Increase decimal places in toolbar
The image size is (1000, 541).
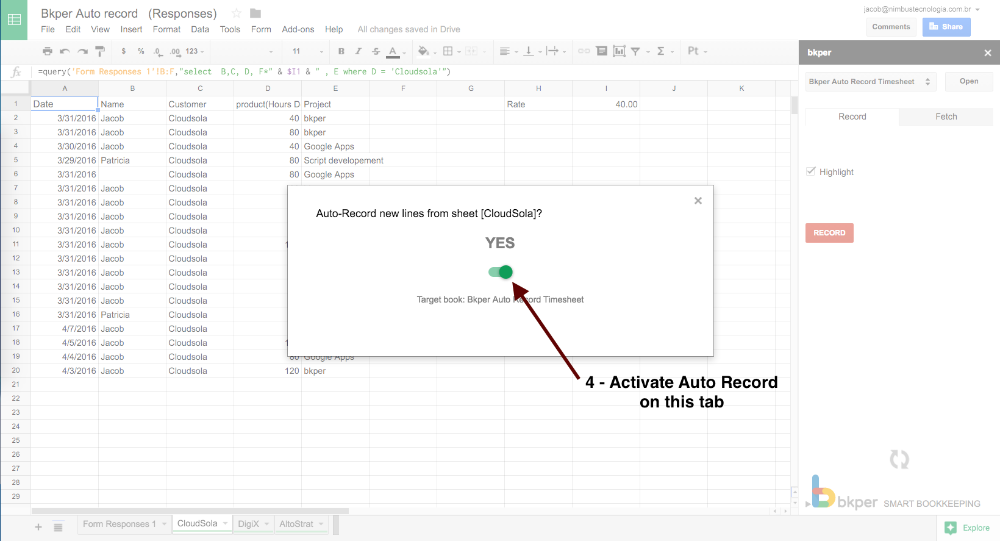pos(175,51)
